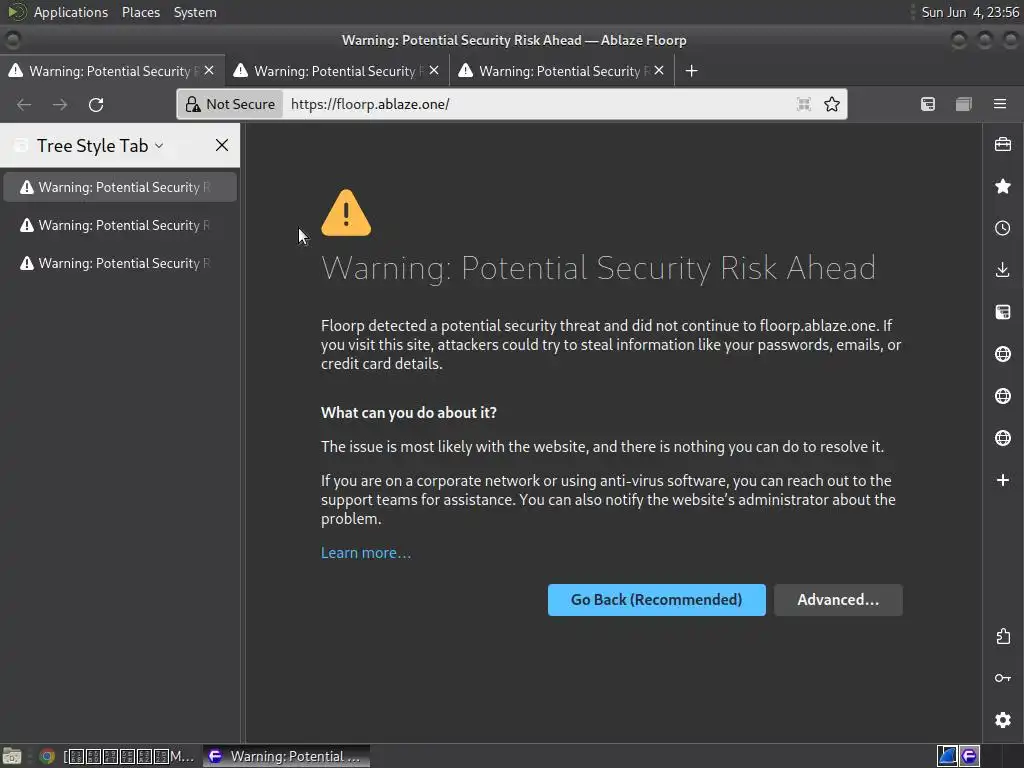Click the clock showing Sun Jun 4
Screen dimensions: 1024x768
[970, 12]
